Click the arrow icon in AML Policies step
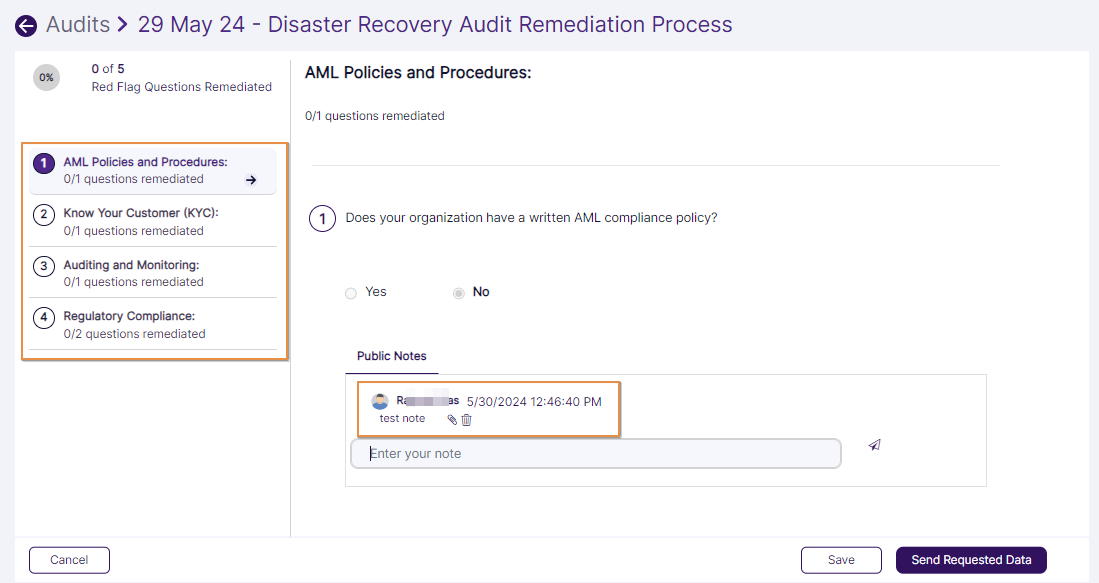 click(x=251, y=180)
